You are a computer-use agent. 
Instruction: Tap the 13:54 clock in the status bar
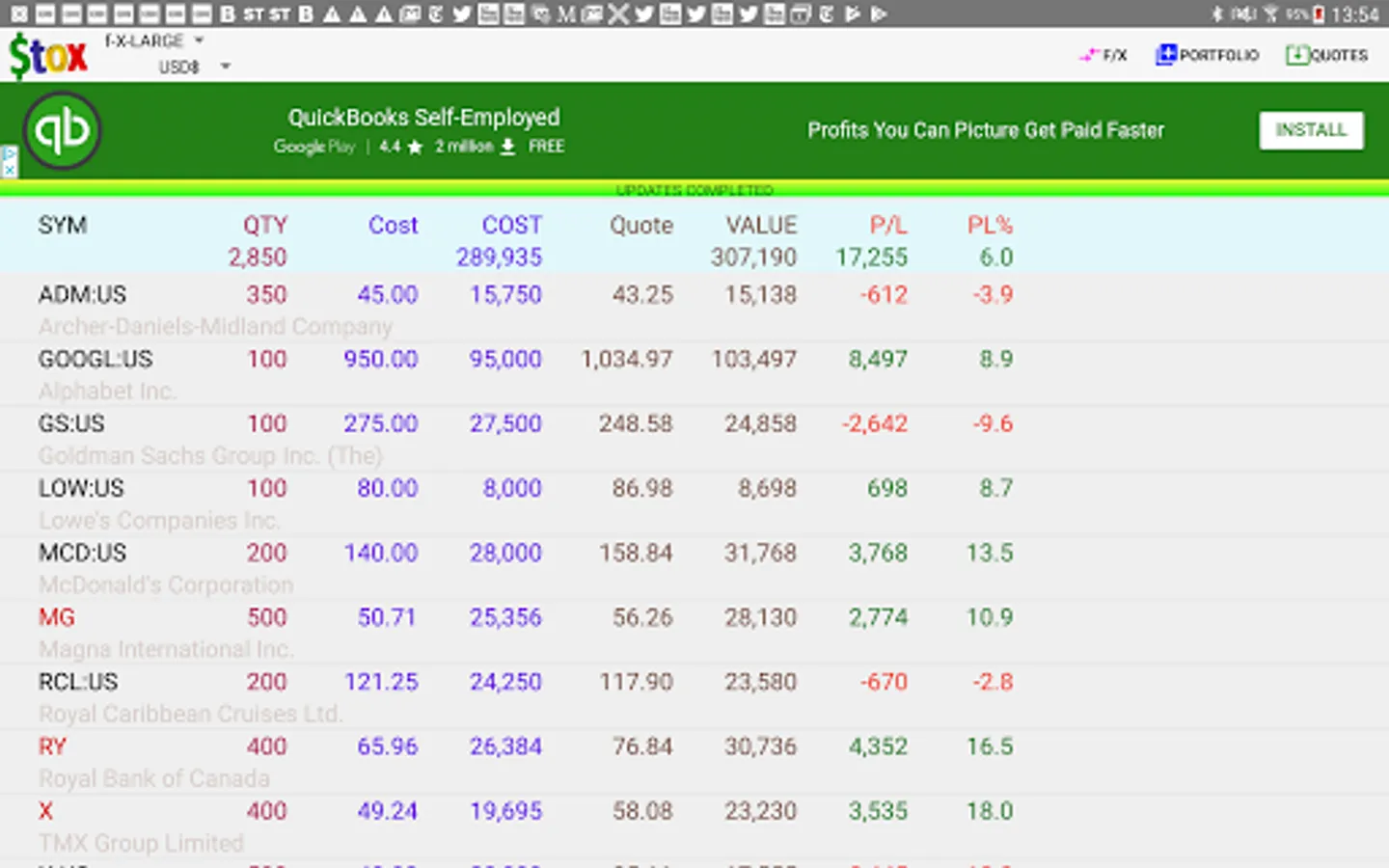(1355, 14)
